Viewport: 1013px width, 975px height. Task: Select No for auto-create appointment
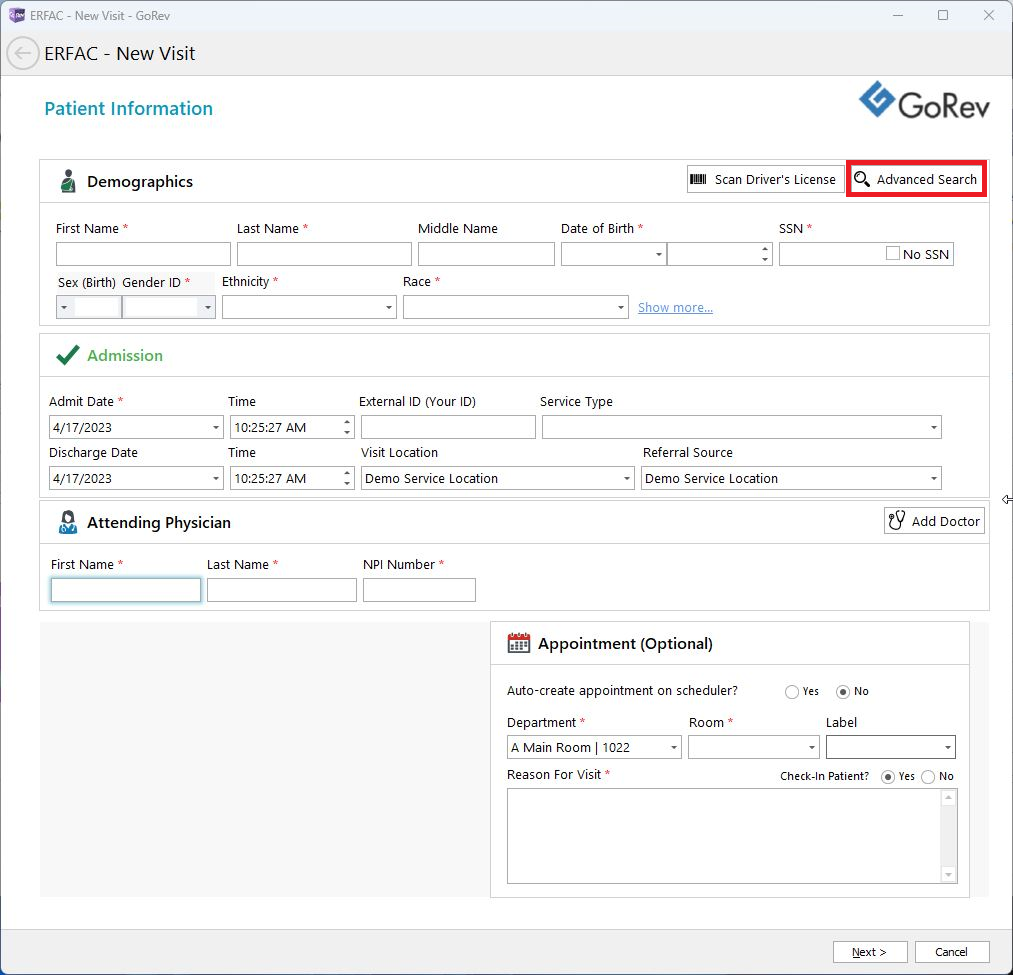(843, 692)
